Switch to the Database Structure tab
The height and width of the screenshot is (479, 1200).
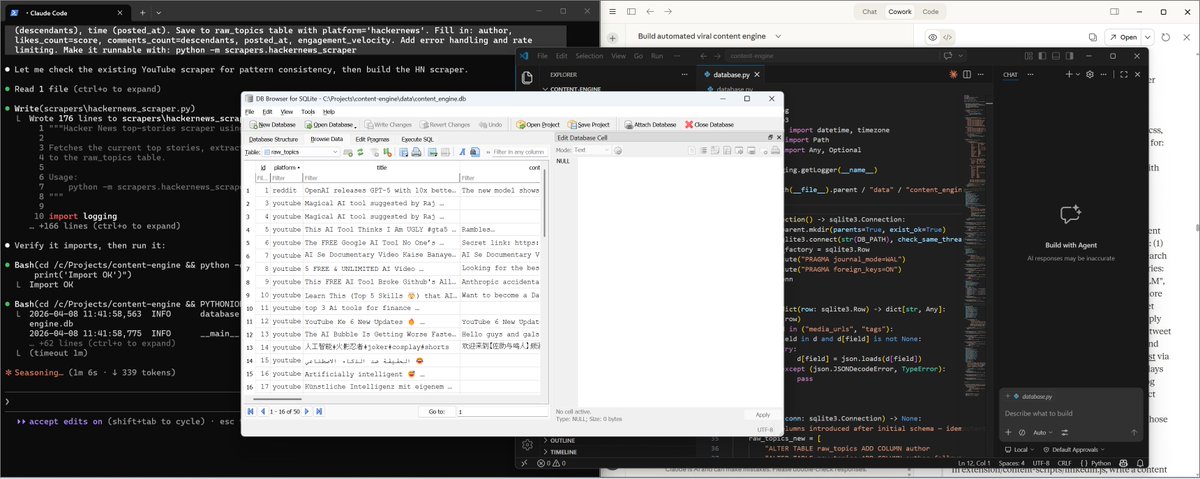pyautogui.click(x=272, y=138)
